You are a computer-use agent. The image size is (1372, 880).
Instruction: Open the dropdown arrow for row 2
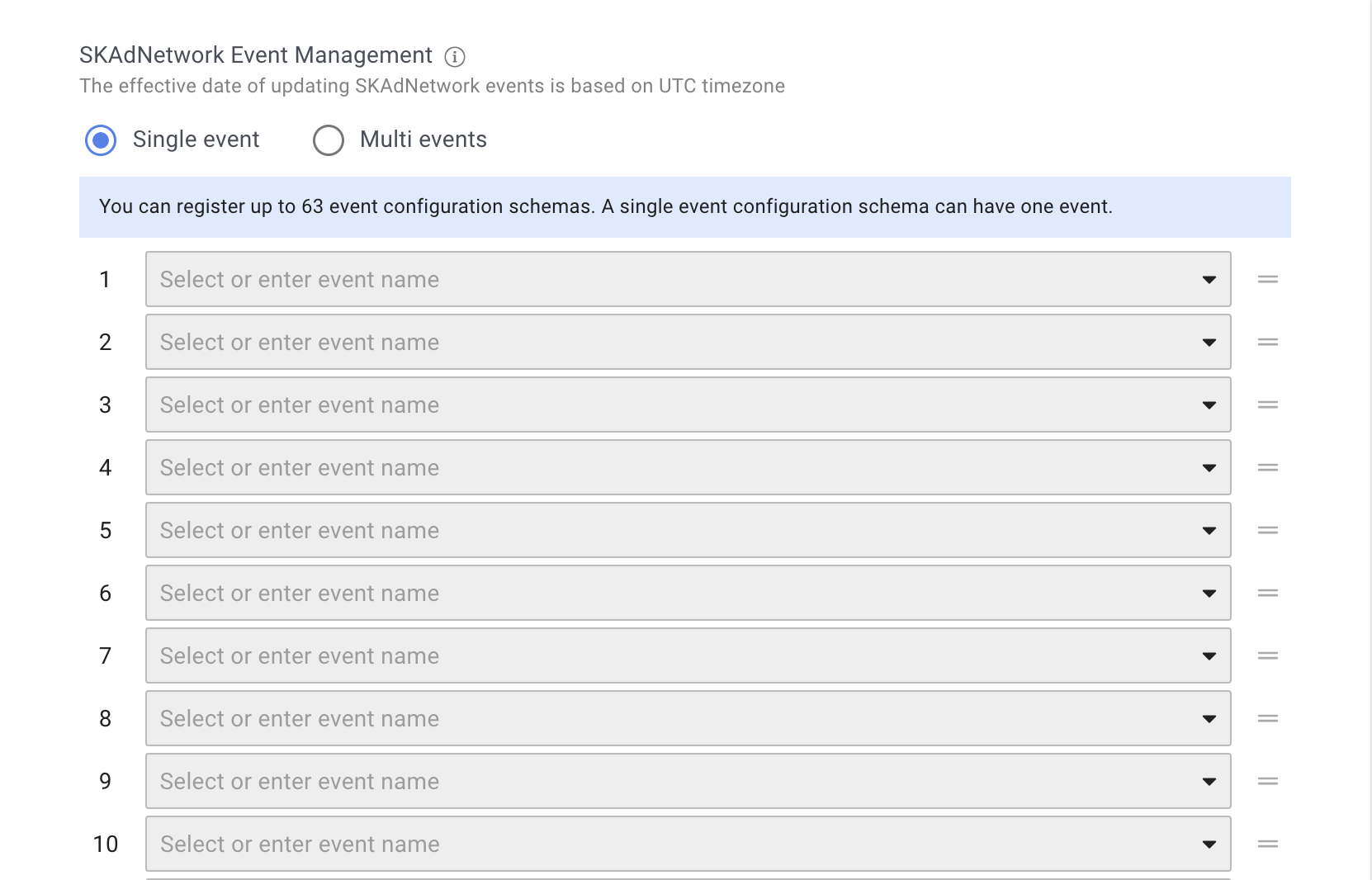pyautogui.click(x=1209, y=343)
